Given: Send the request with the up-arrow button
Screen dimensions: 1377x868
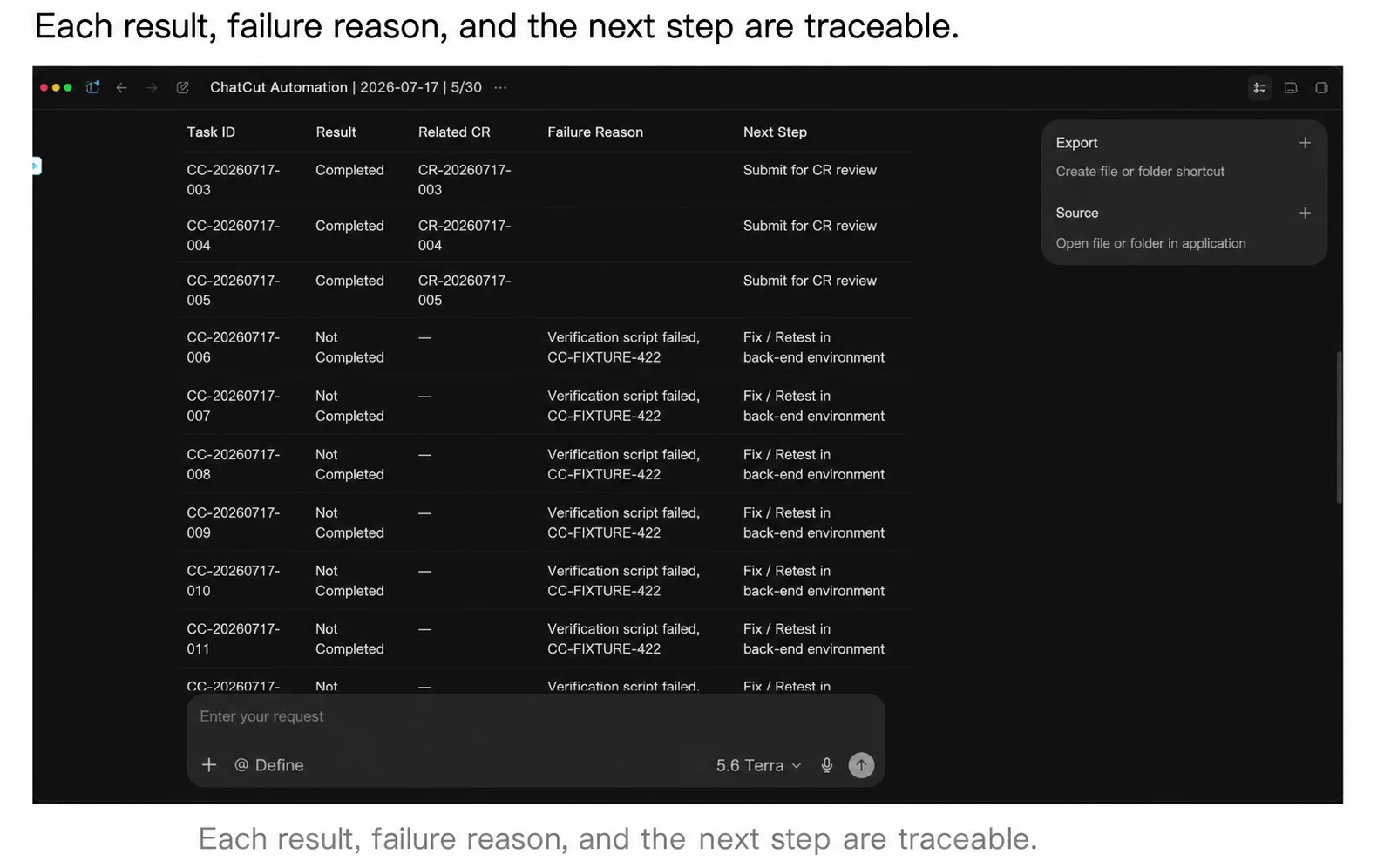Looking at the screenshot, I should tap(861, 765).
